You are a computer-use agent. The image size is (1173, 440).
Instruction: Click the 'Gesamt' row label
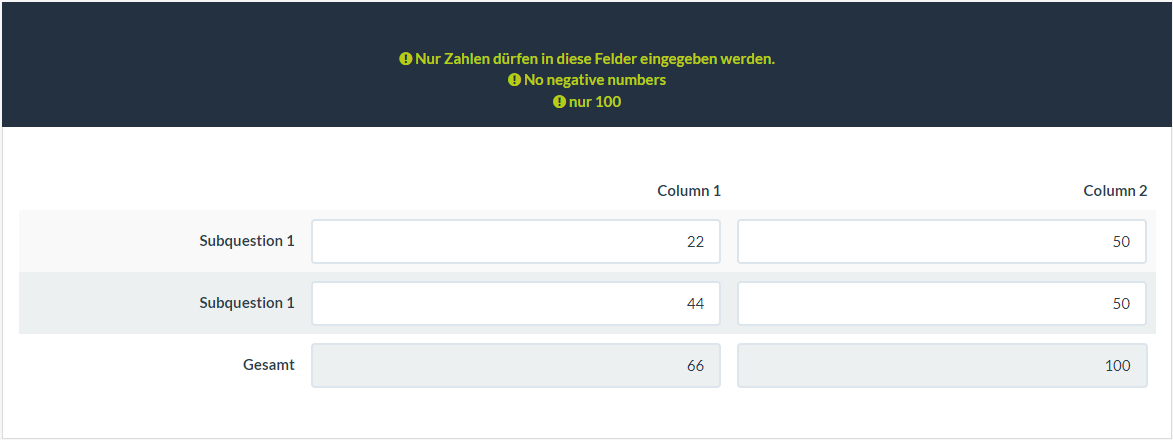coord(268,365)
